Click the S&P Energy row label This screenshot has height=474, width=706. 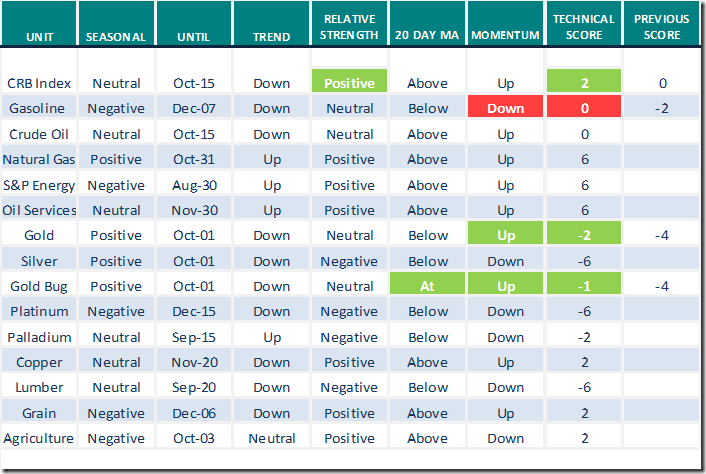pos(38,185)
